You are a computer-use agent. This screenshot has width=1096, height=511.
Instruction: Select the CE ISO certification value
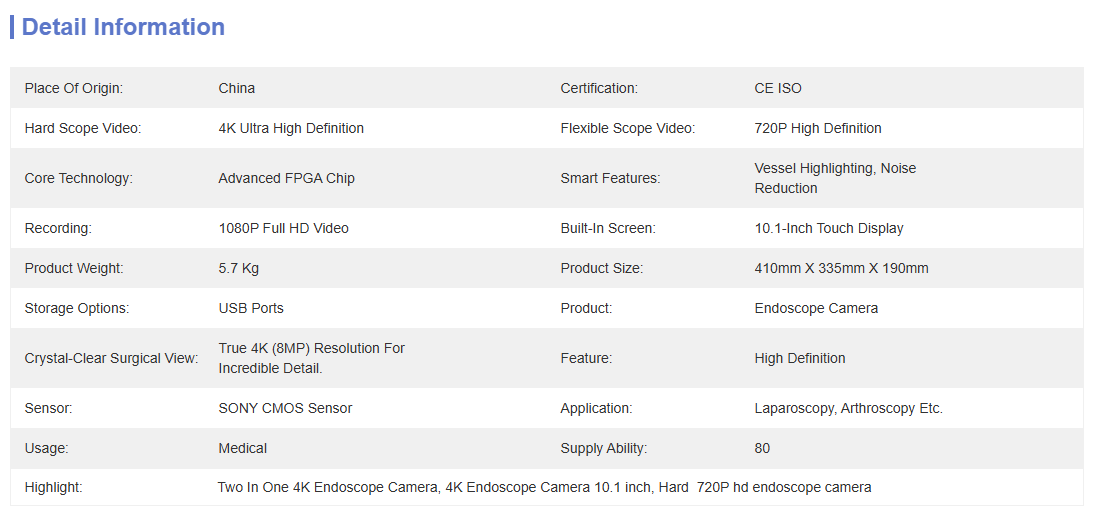pyautogui.click(x=778, y=88)
